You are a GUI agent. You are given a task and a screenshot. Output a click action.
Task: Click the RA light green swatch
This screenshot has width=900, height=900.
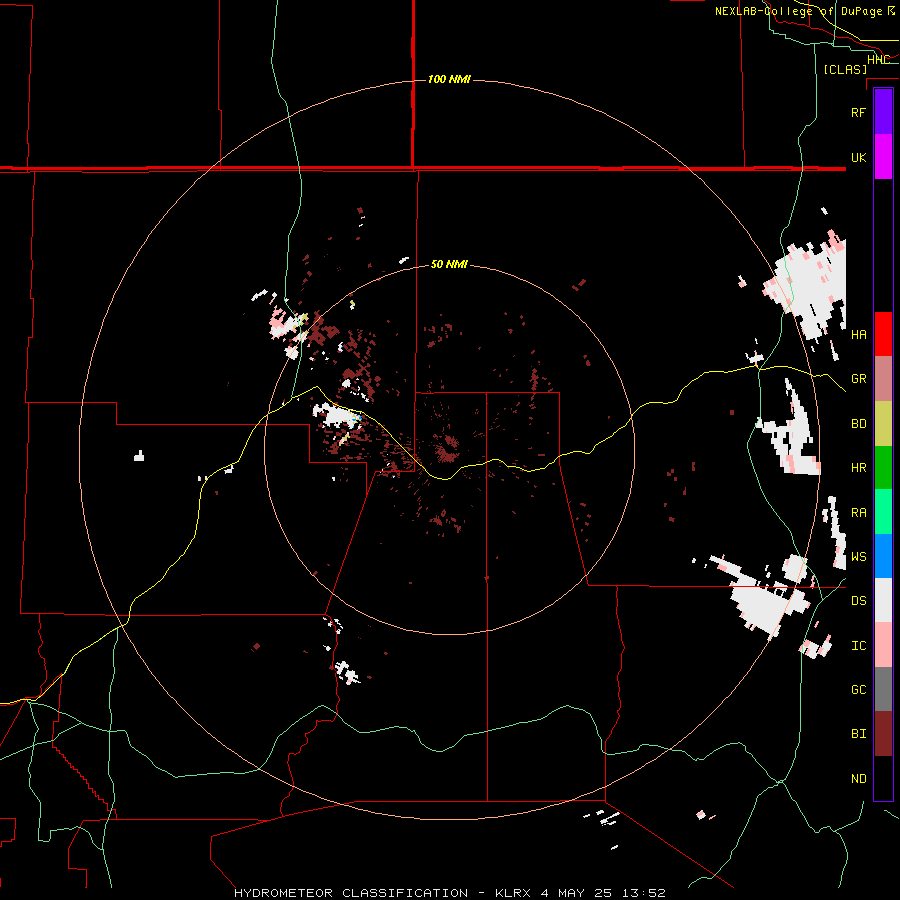point(883,512)
